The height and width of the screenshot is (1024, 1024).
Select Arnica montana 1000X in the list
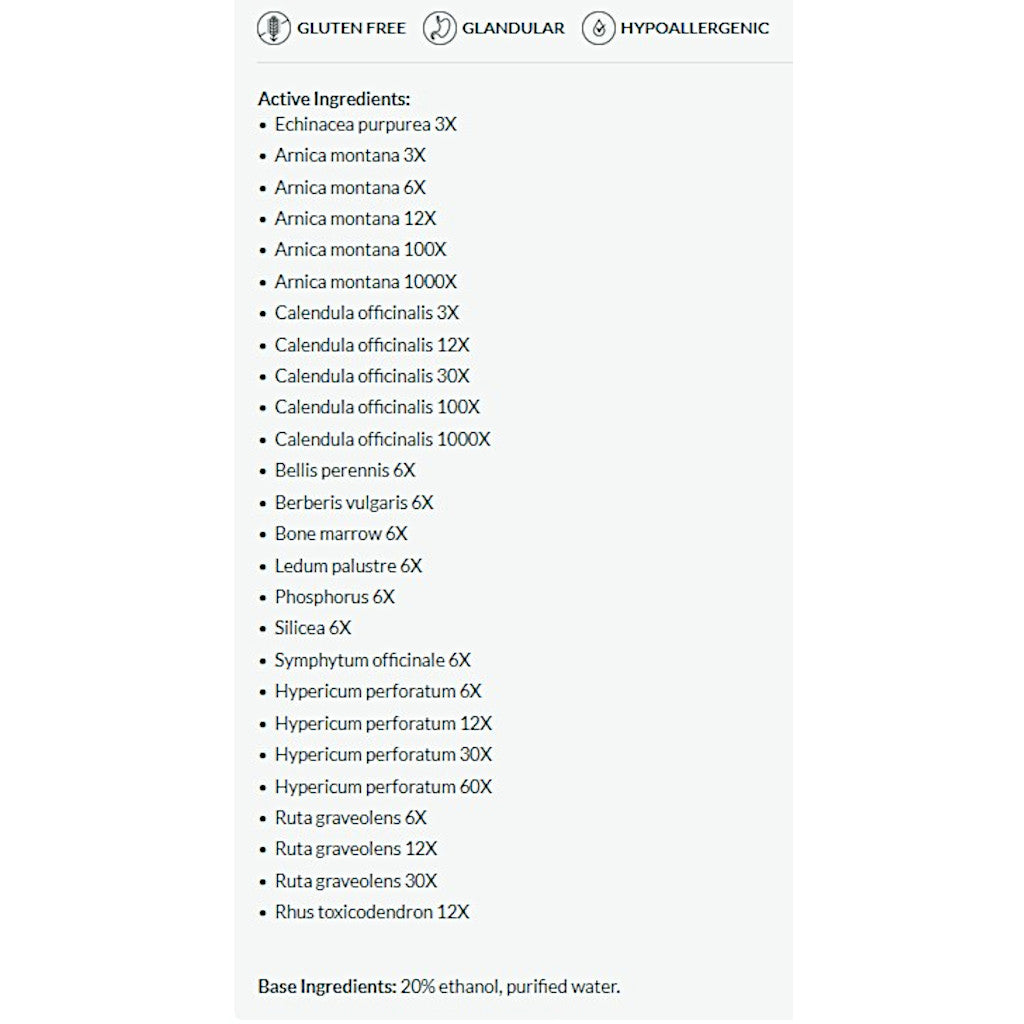coord(365,282)
